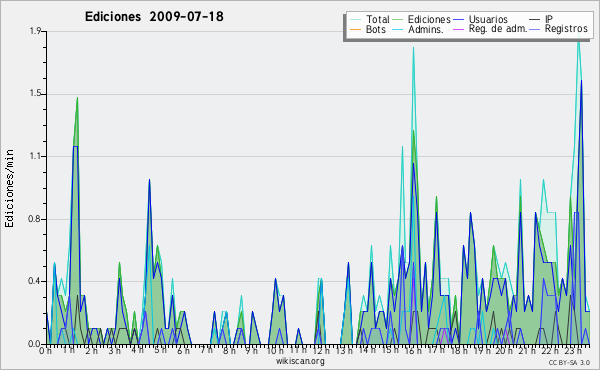The image size is (600, 370).
Task: Click the 23 h tick on the x-axis
Action: tap(574, 350)
